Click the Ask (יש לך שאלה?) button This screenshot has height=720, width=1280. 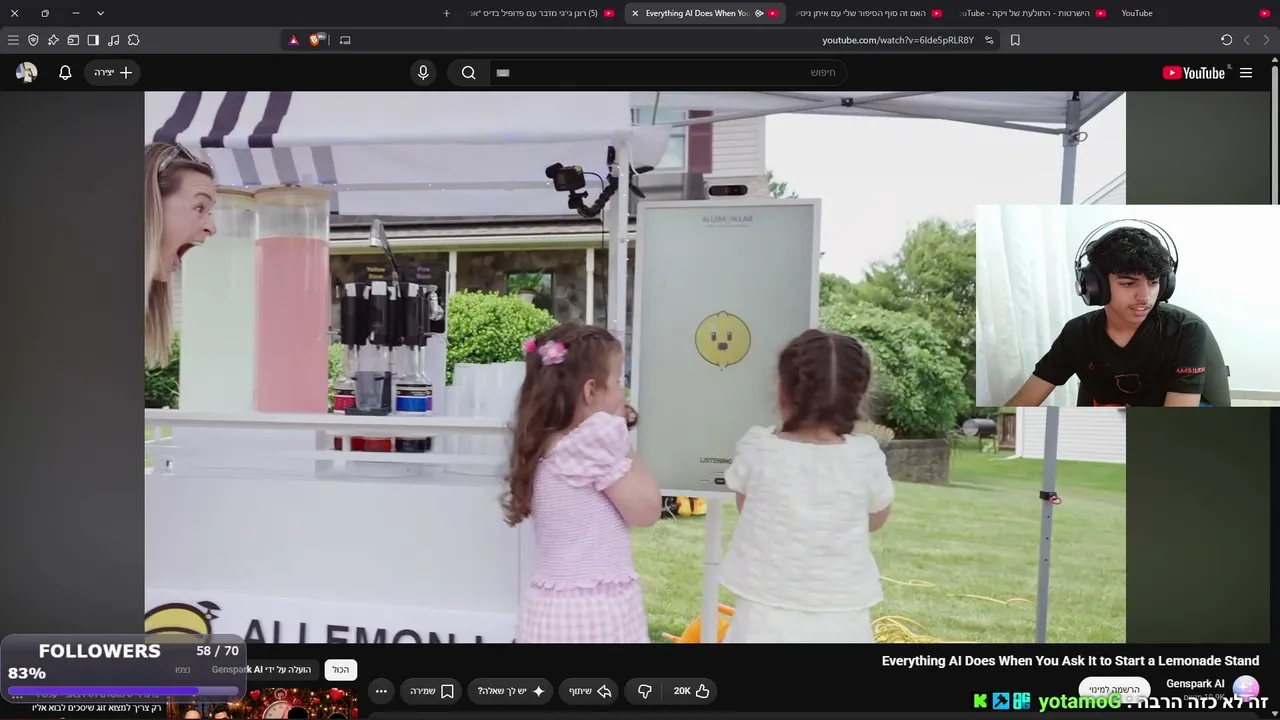(510, 691)
